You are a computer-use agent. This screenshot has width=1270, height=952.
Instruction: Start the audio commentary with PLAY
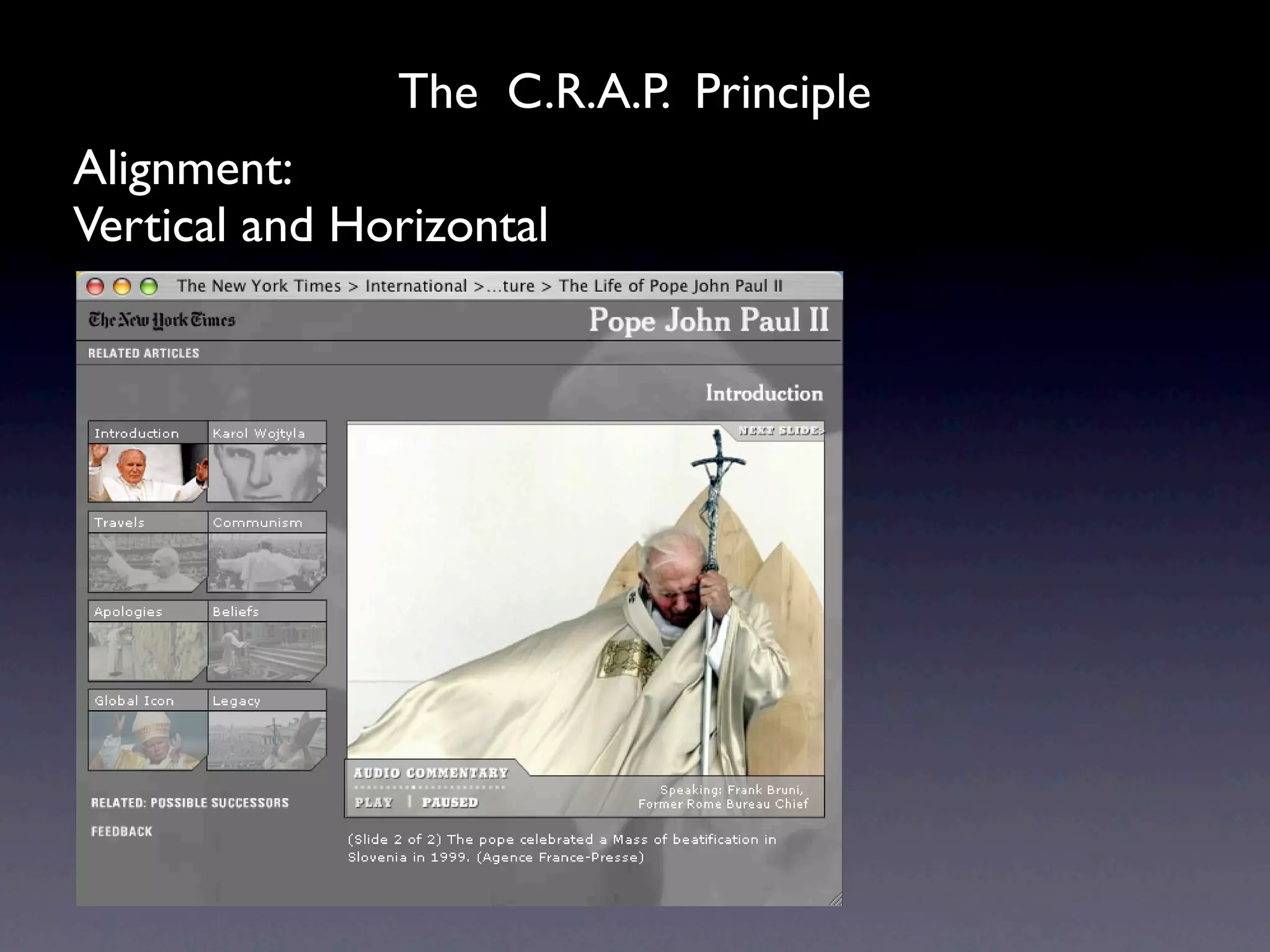click(373, 803)
